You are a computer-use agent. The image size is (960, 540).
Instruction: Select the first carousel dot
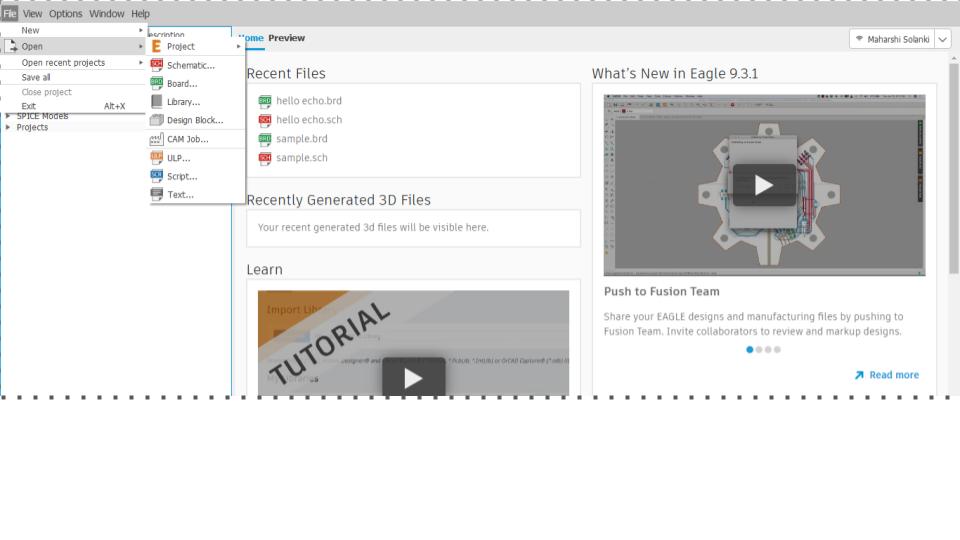click(x=749, y=350)
